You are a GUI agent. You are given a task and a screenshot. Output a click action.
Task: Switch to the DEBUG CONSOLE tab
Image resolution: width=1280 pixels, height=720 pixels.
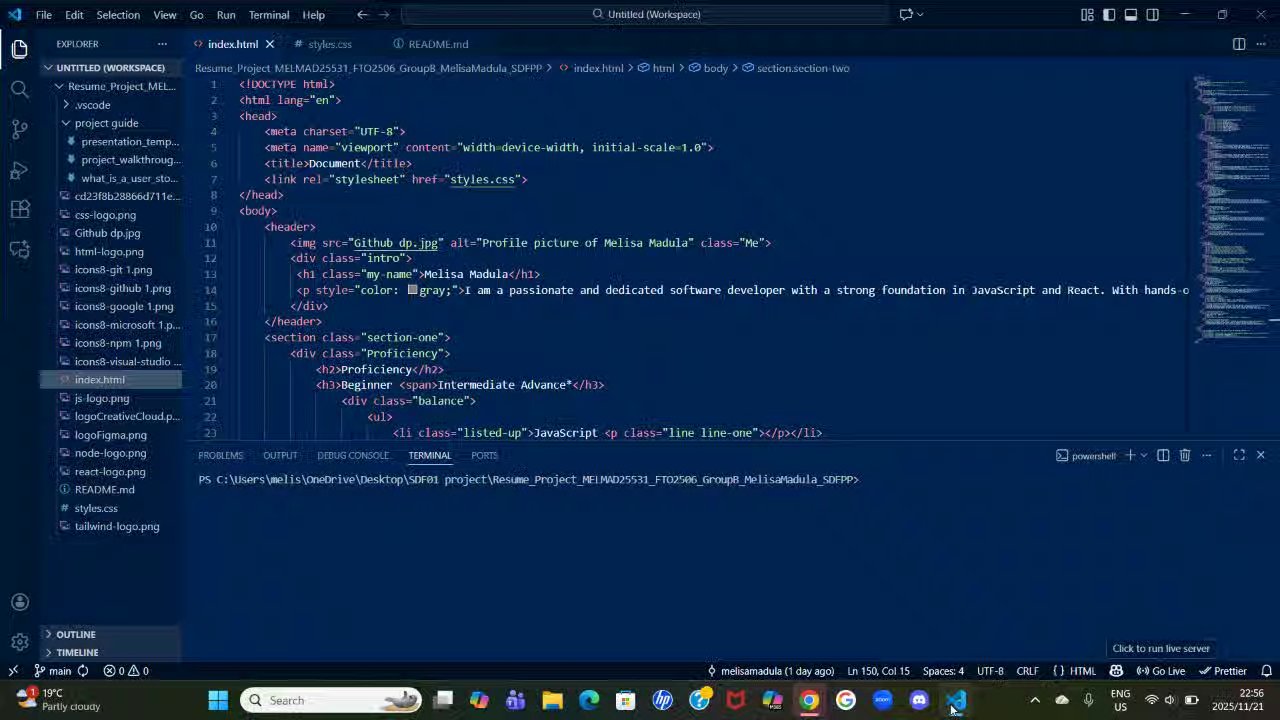(x=353, y=456)
